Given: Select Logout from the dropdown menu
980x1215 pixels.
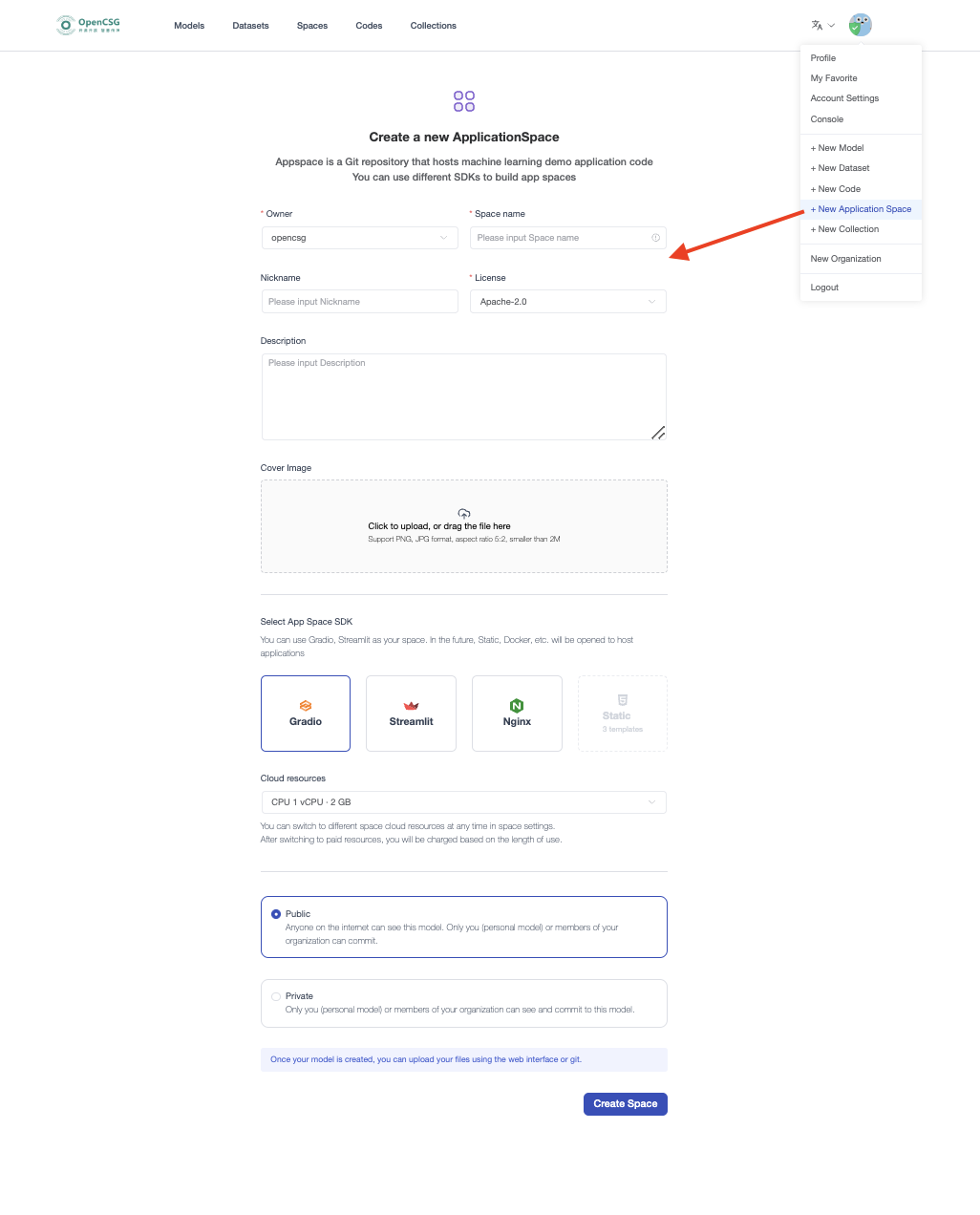Looking at the screenshot, I should click(x=823, y=287).
